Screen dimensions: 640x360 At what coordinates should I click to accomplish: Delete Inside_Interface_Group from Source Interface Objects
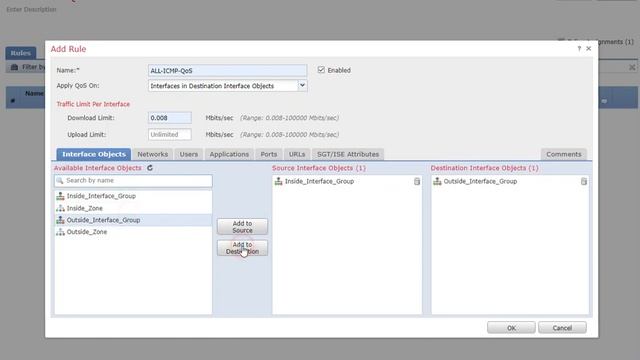pyautogui.click(x=417, y=181)
